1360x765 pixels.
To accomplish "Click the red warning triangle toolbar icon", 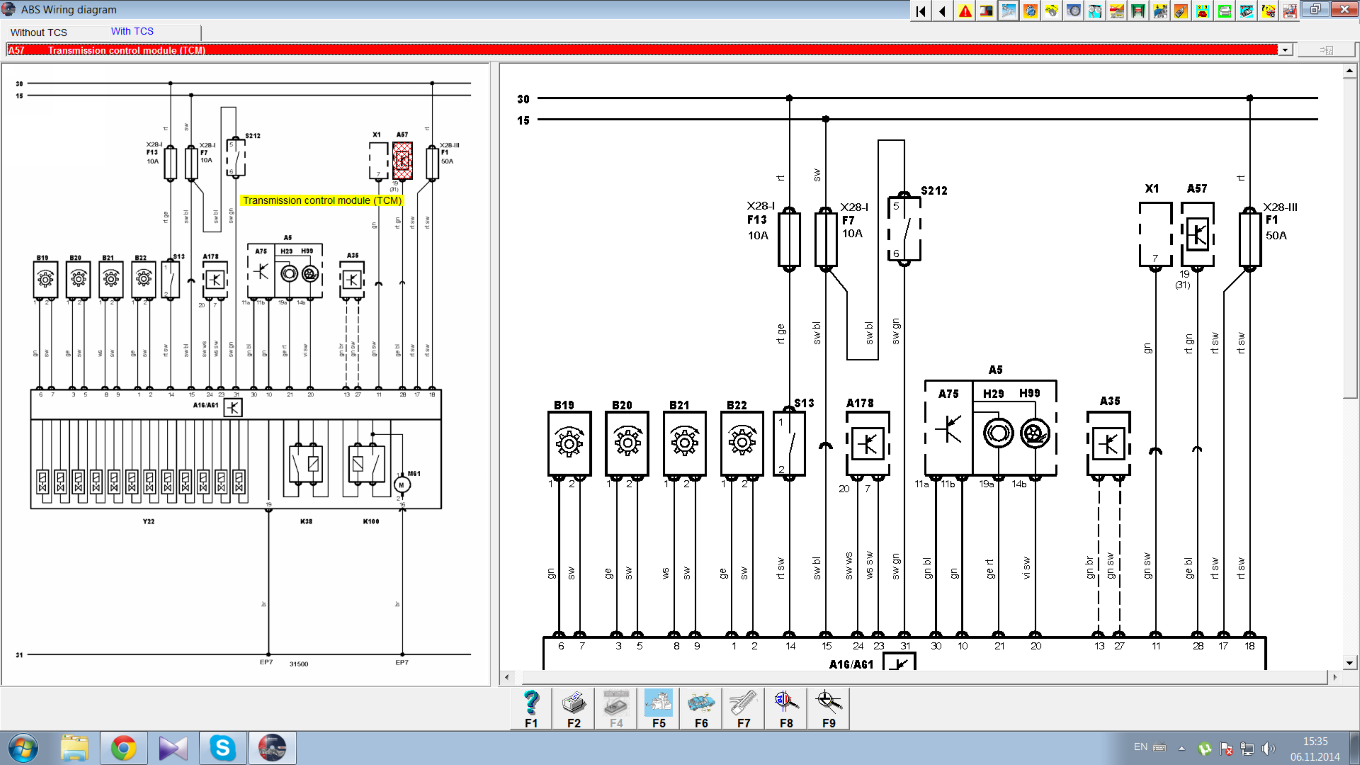I will click(965, 11).
